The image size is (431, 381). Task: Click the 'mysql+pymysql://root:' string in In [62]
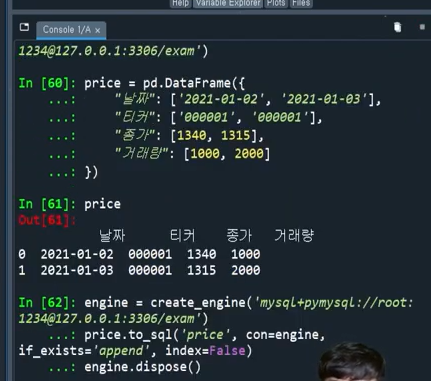[333, 303]
